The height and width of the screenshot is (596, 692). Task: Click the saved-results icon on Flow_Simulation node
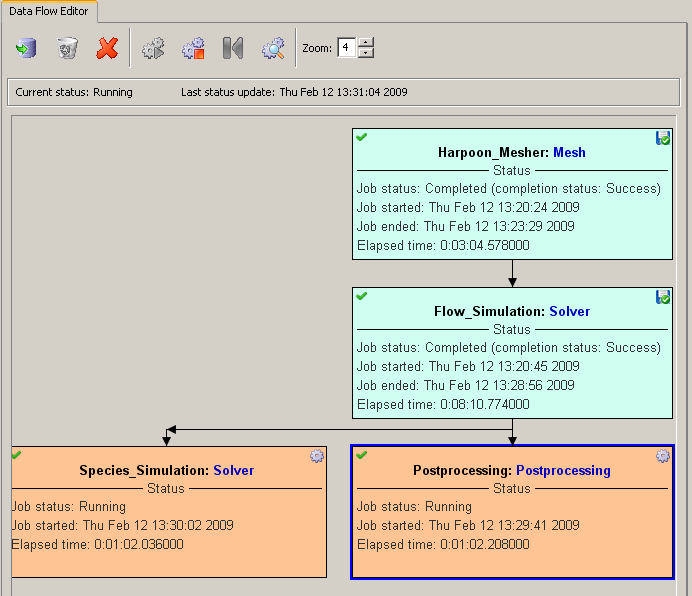(663, 297)
